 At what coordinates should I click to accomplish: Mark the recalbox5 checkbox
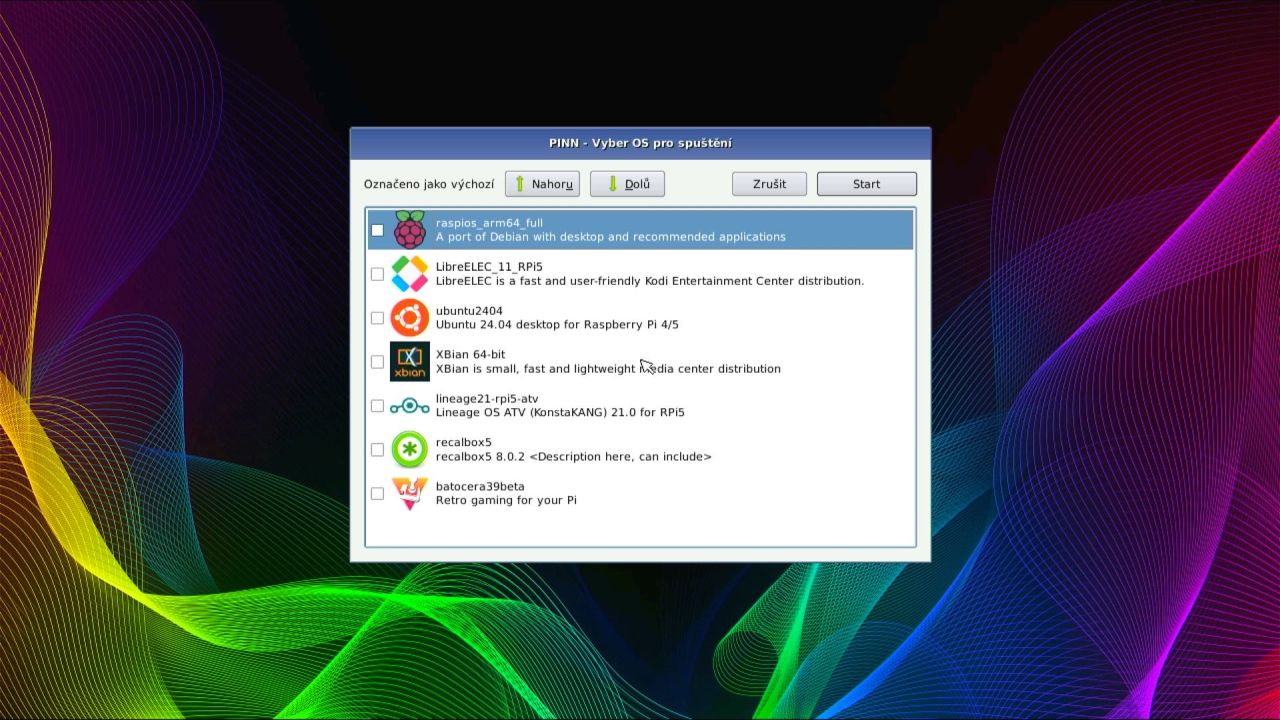377,450
